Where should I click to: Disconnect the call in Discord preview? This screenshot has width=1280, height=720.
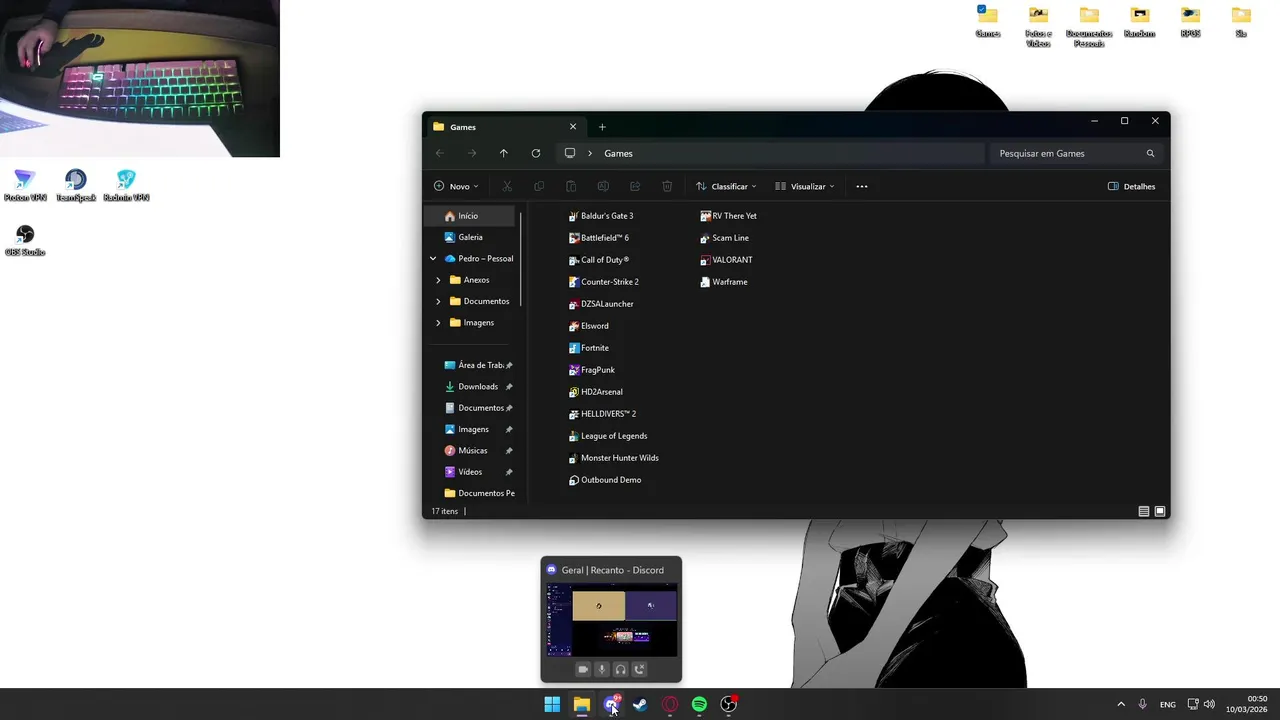pos(640,670)
